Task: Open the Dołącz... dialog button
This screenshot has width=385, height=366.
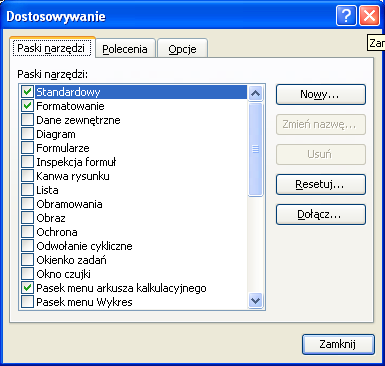Action: point(321,214)
